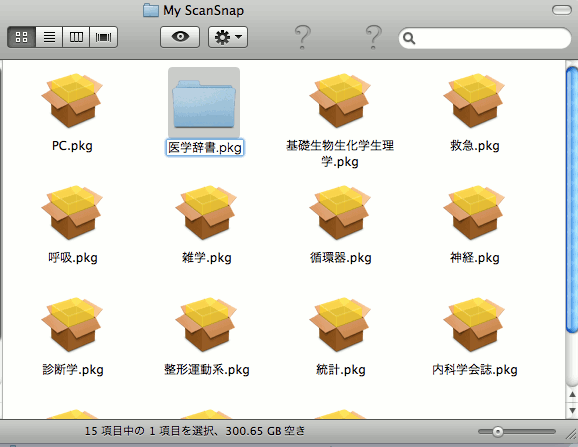Click the toolbar toggle pill button

point(561,10)
